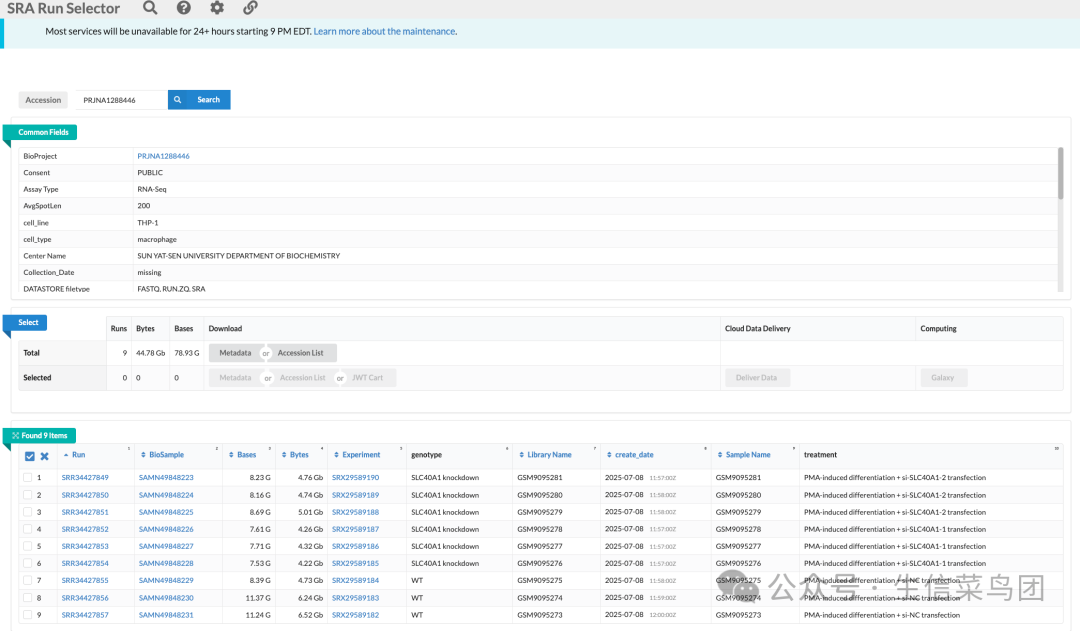
Task: Open BioSample SAMN49848229 link
Action: [166, 581]
